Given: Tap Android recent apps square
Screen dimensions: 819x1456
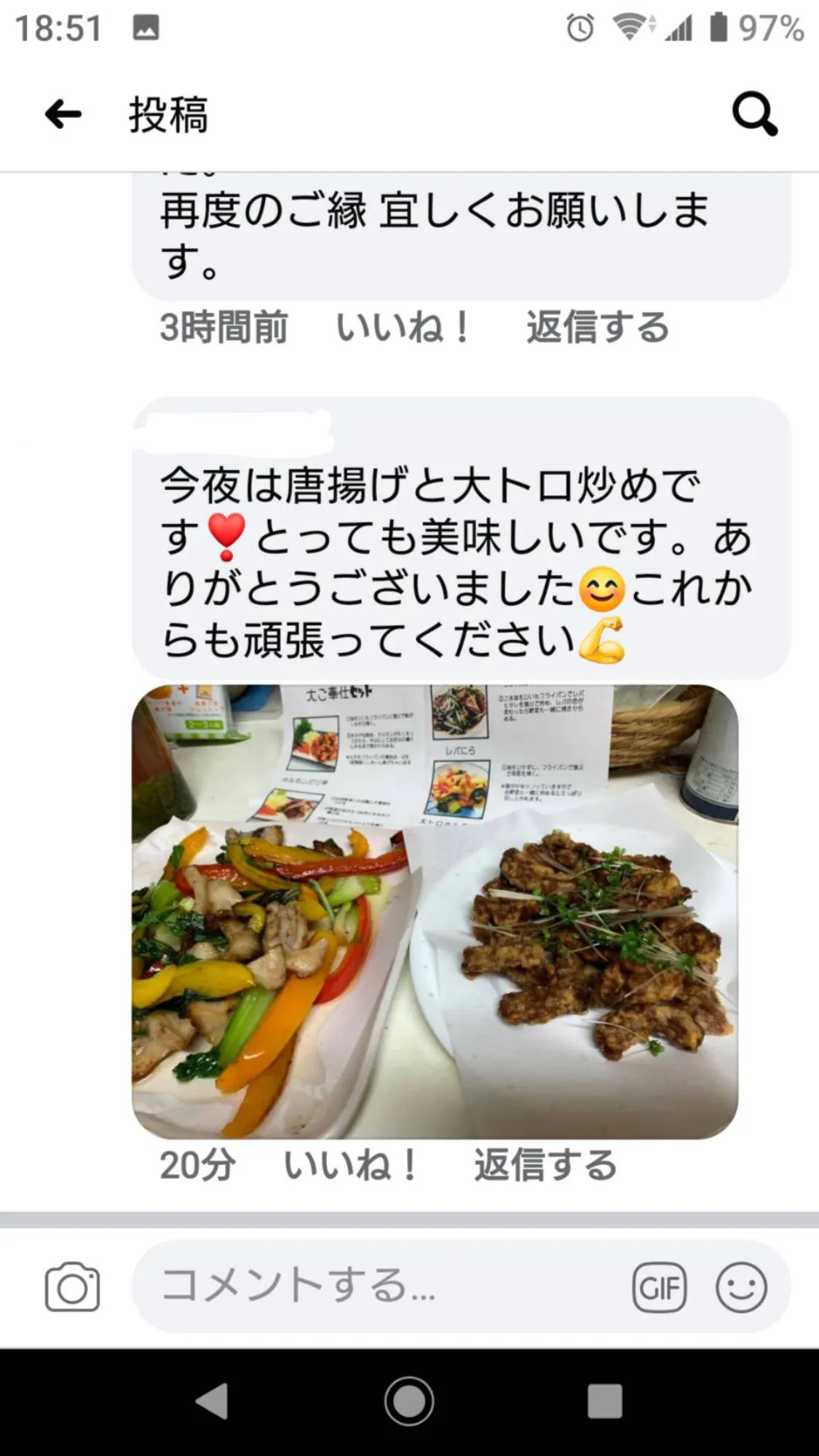Looking at the screenshot, I should point(605,1401).
